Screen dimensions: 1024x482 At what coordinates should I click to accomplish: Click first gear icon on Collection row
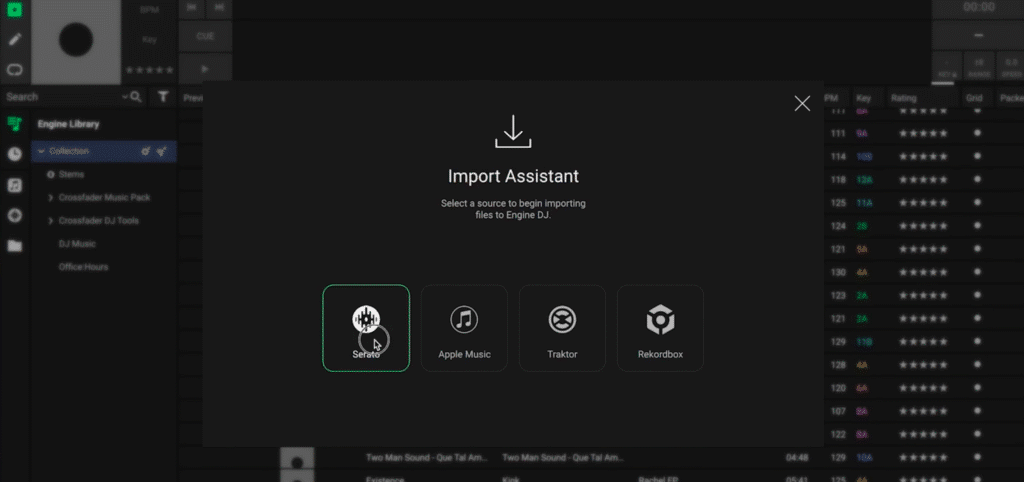click(x=146, y=152)
